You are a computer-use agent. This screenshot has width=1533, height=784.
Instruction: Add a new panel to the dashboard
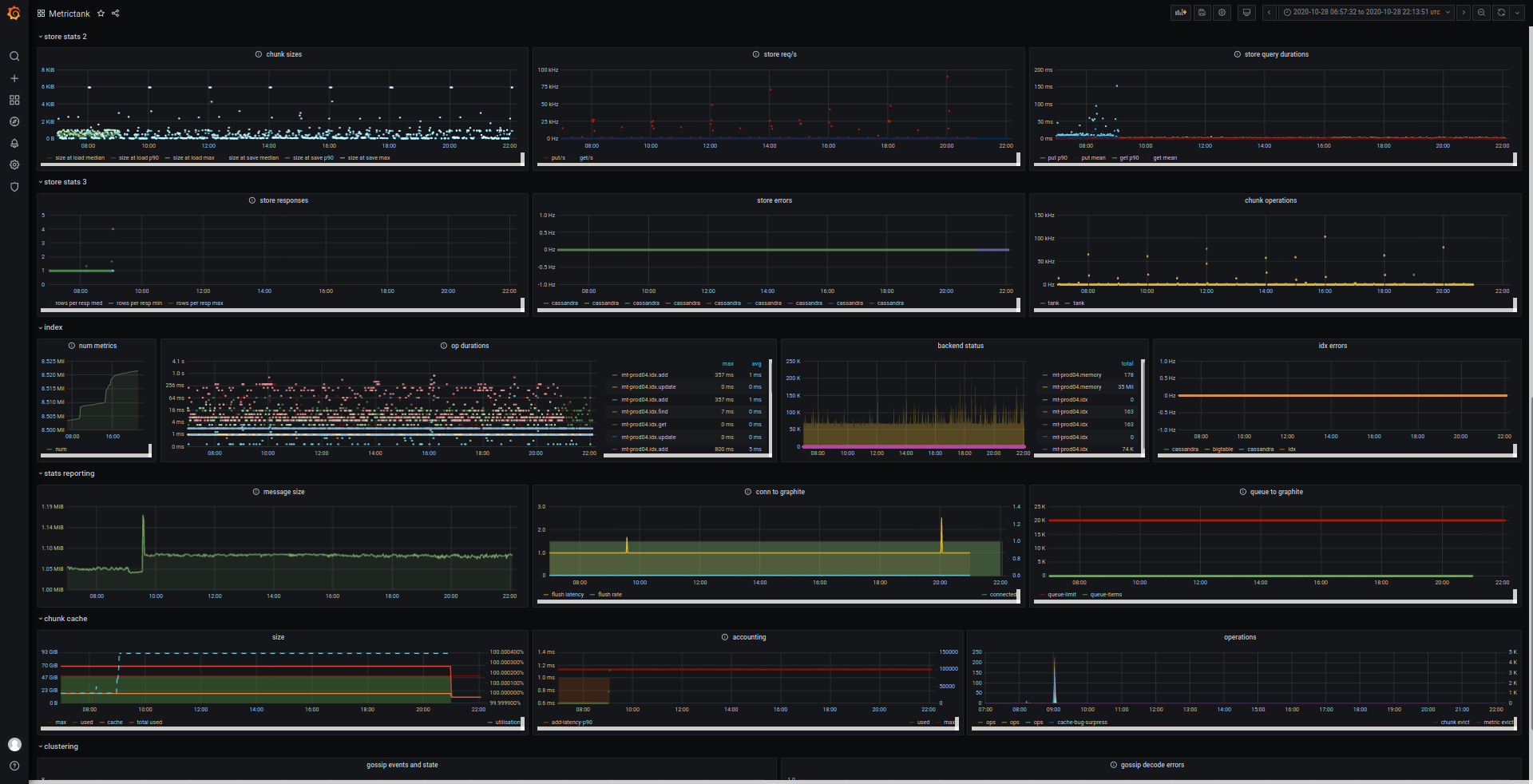click(1181, 13)
